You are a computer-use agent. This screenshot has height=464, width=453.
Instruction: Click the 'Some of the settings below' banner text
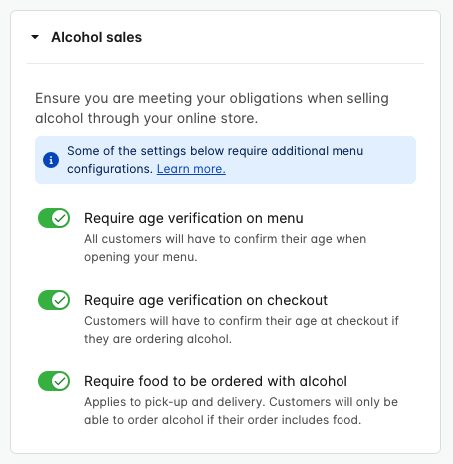coord(215,160)
